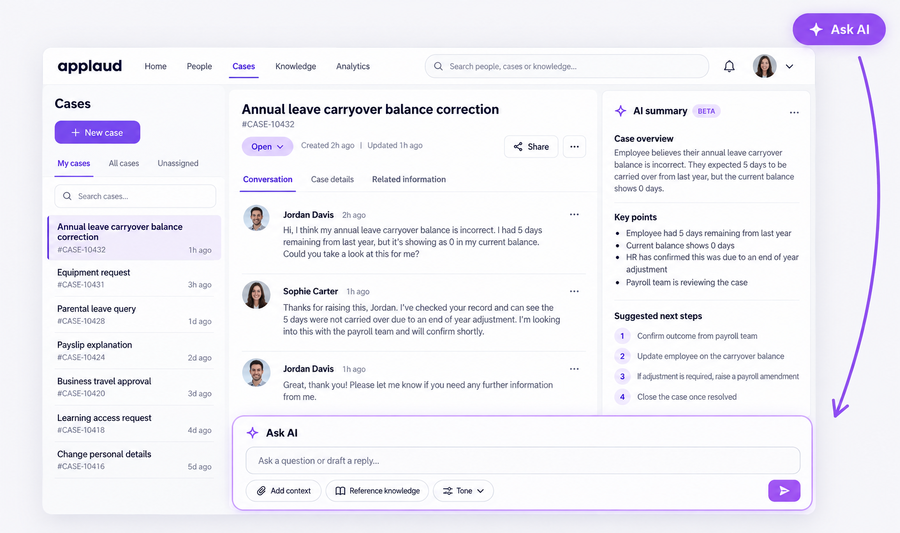900x533 pixels.
Task: Open the AI summary more options menu
Action: click(794, 112)
